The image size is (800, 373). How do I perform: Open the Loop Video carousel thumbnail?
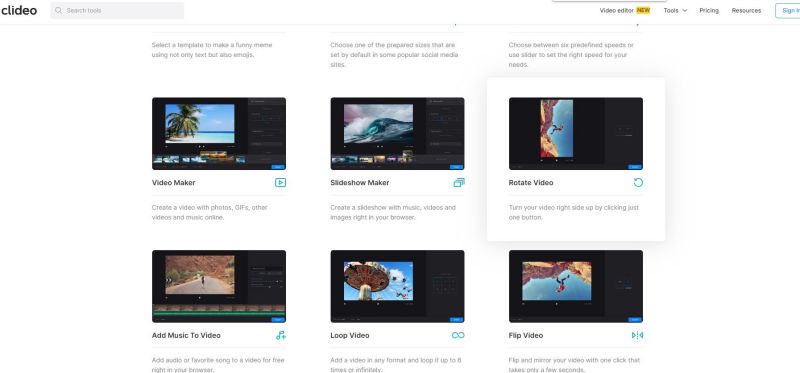[397, 286]
